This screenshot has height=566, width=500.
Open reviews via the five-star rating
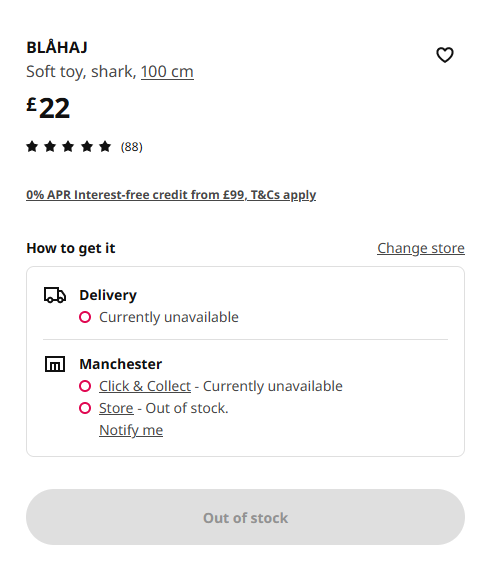(x=69, y=147)
